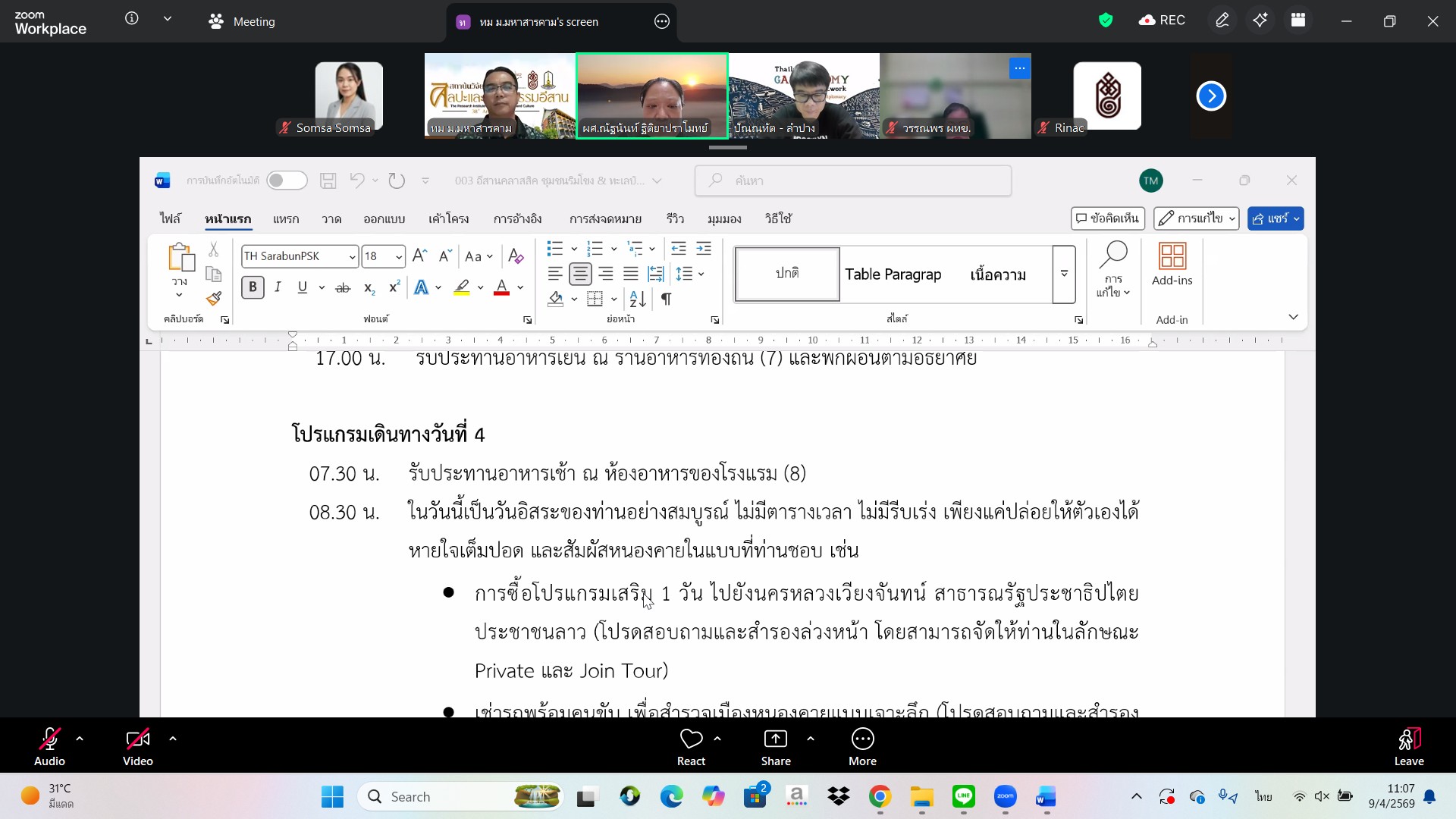Click the ค้นหา search box in Word

pos(853,180)
